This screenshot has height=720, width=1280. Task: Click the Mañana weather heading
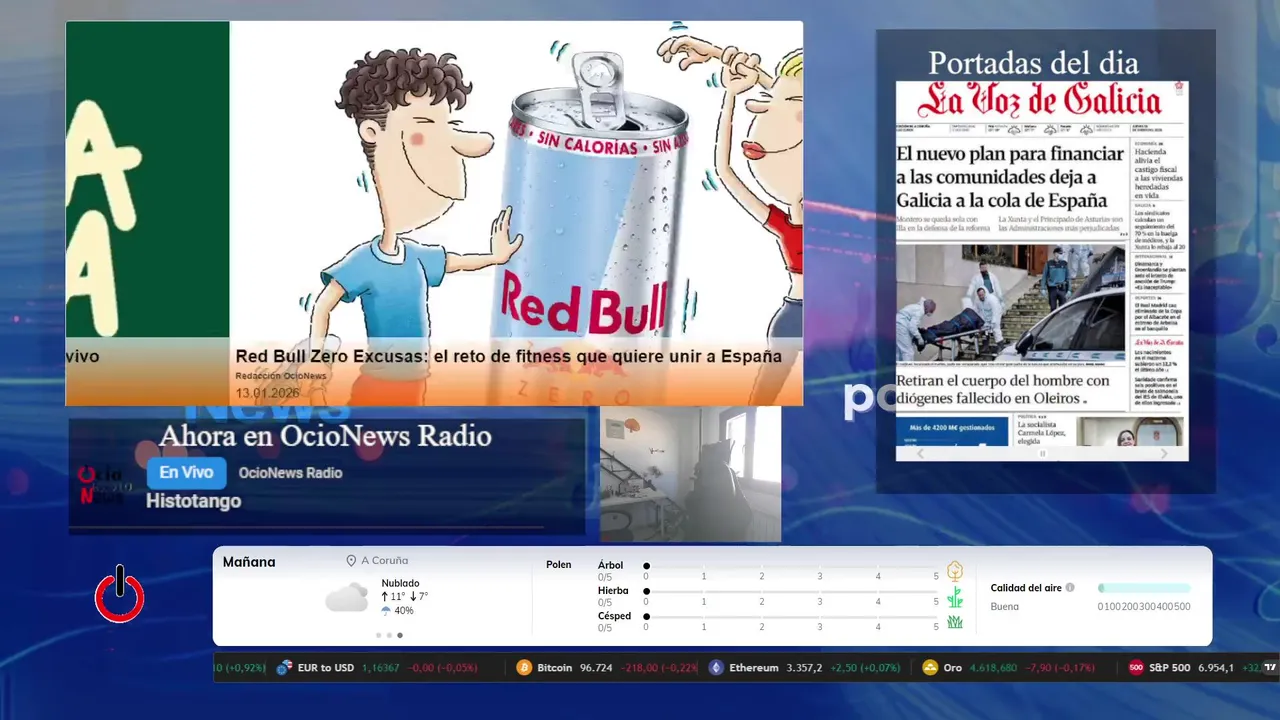(x=249, y=562)
